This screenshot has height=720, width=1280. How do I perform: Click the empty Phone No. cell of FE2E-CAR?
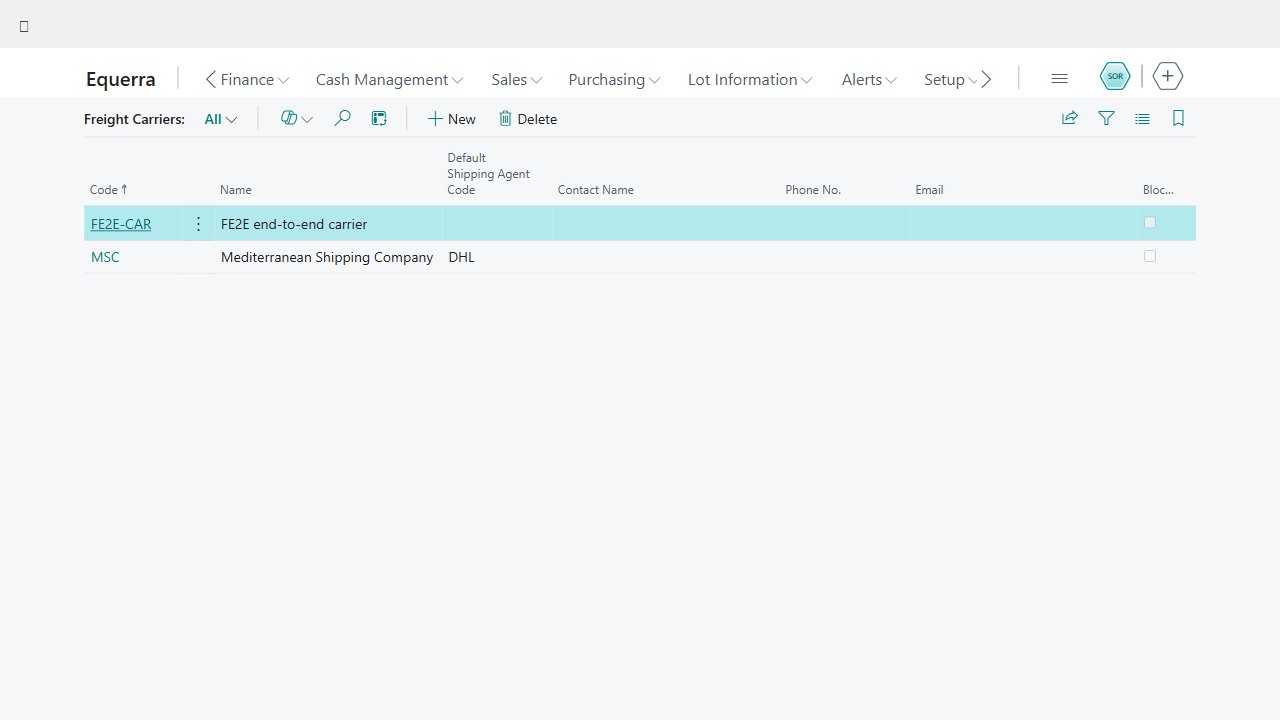point(845,224)
